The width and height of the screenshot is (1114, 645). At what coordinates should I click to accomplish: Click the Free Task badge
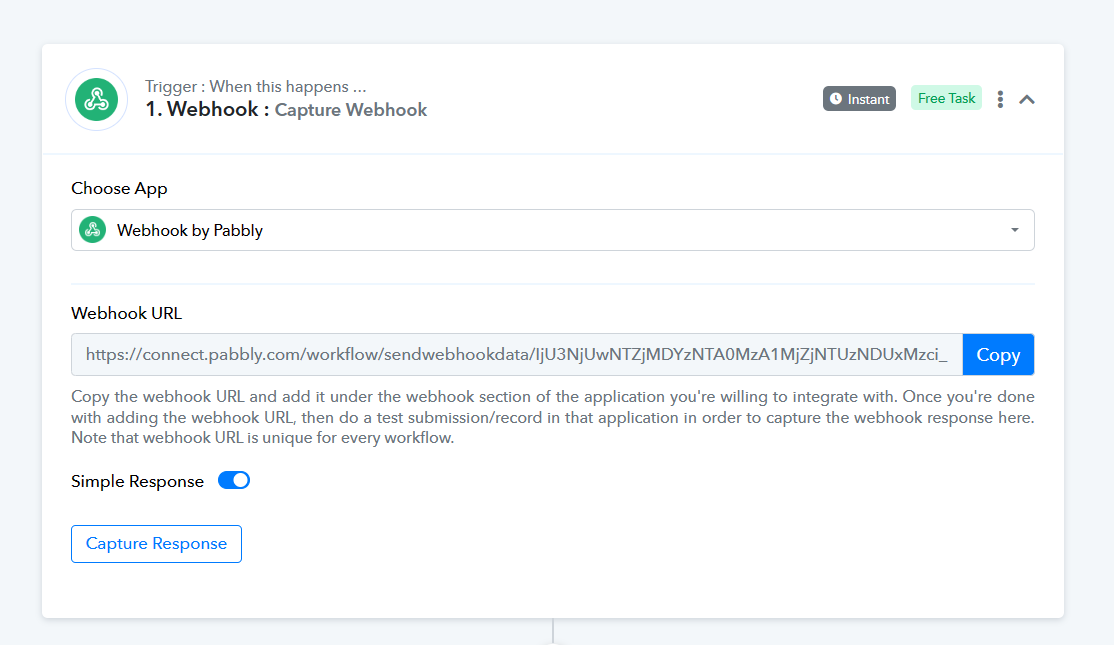tap(946, 98)
